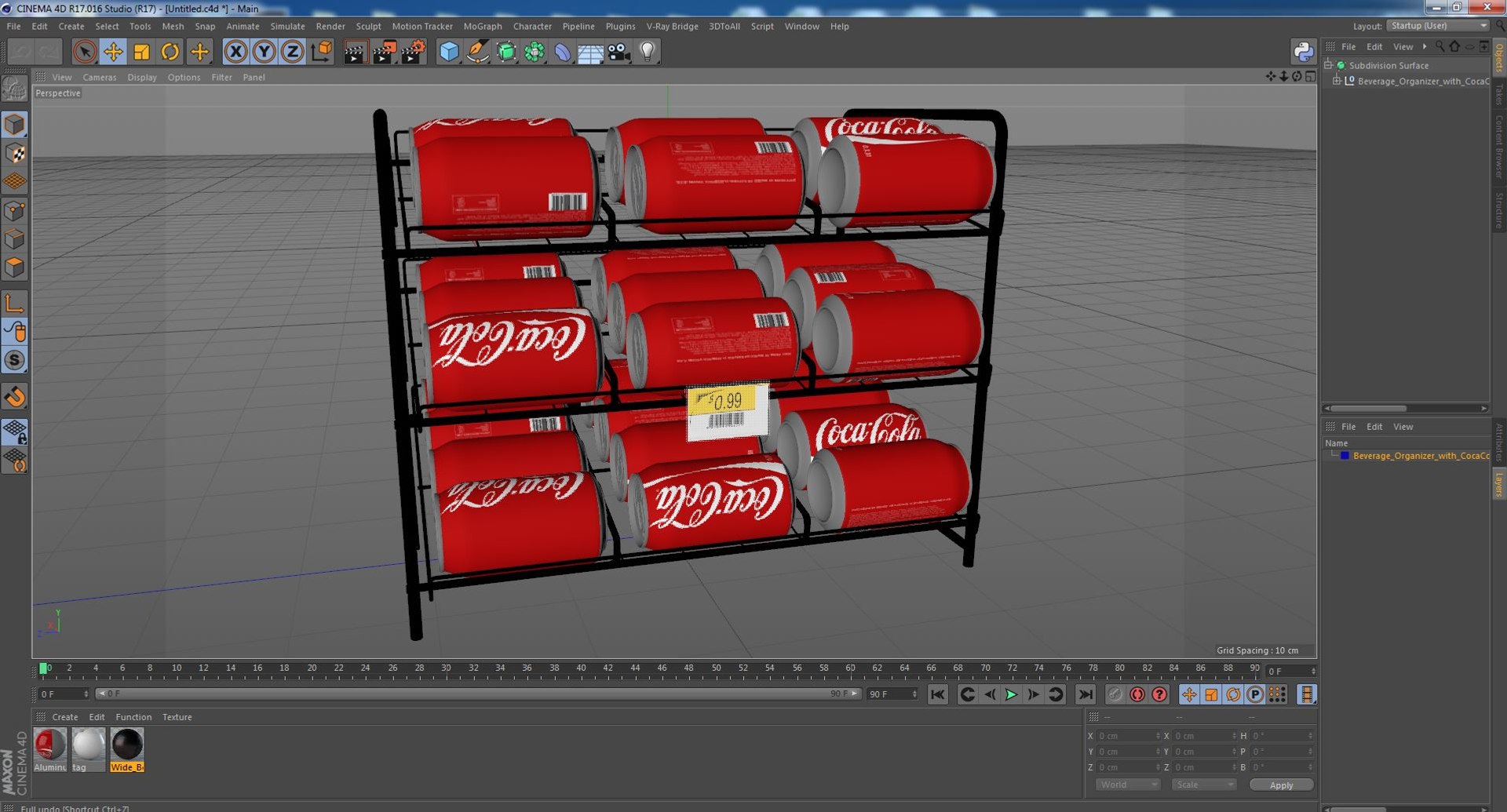Image resolution: width=1507 pixels, height=812 pixels.
Task: Open Objects manager View menu
Action: [x=1403, y=47]
